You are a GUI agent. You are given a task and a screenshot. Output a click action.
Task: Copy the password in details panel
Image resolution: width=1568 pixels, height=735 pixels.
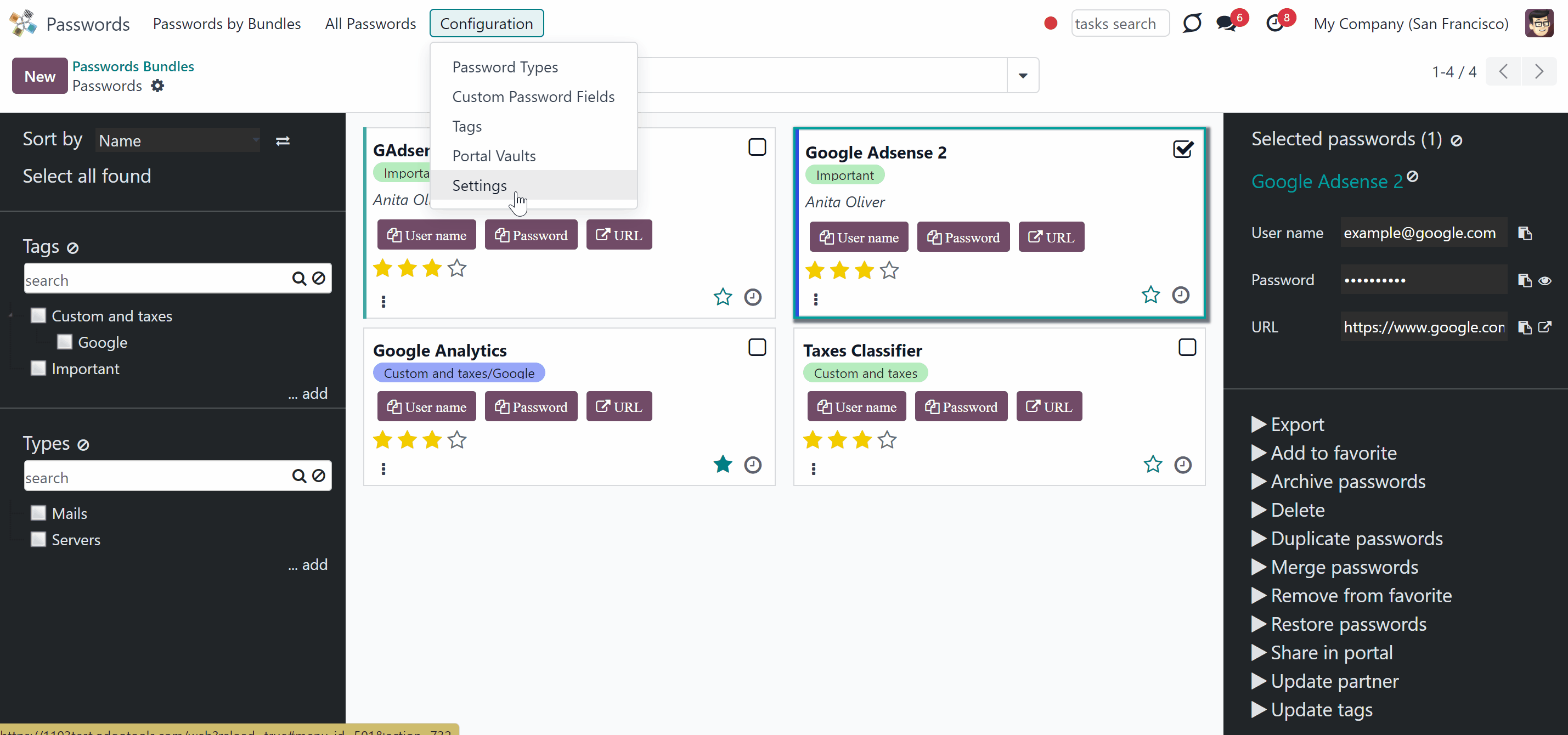pos(1525,280)
